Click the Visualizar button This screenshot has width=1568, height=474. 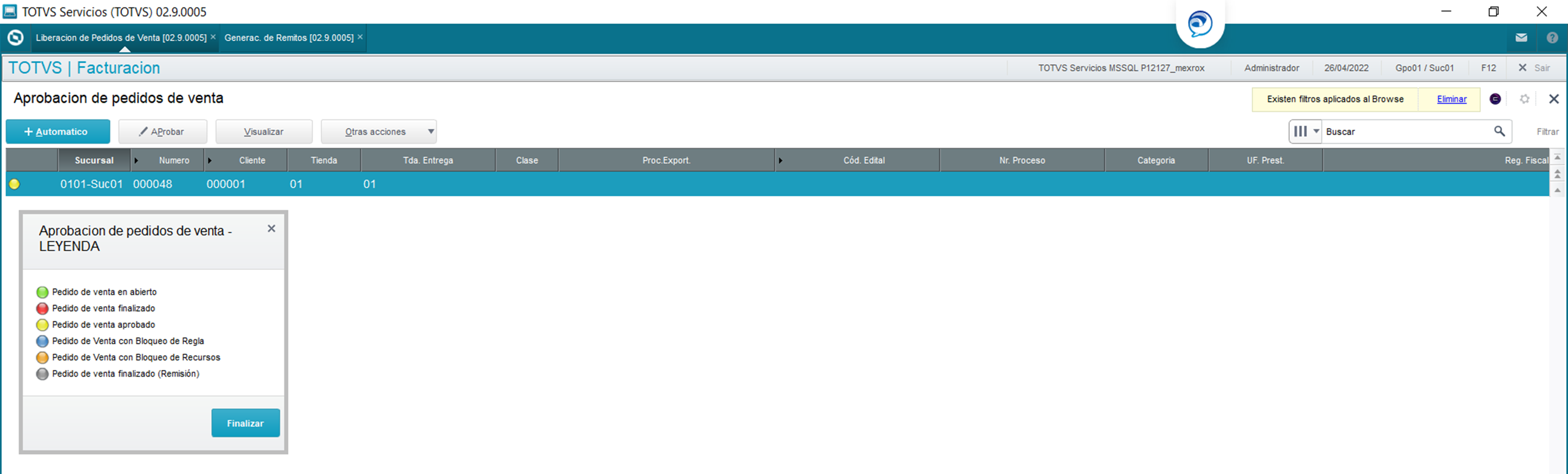[263, 132]
